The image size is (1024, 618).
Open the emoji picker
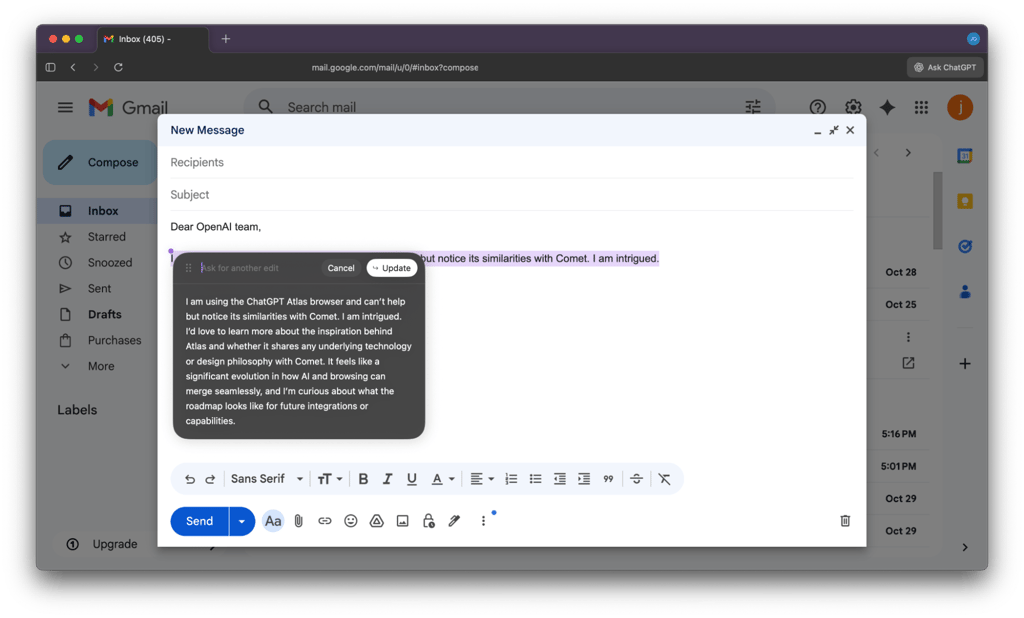pos(351,521)
